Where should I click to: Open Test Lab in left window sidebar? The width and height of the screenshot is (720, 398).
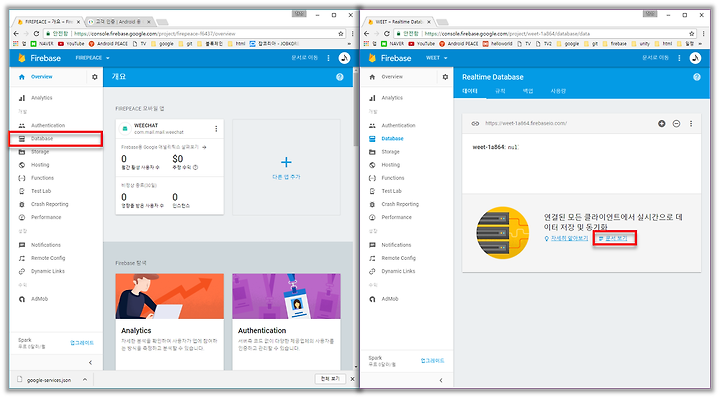coord(41,191)
